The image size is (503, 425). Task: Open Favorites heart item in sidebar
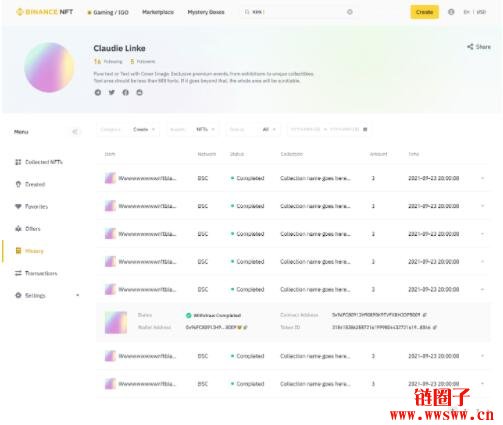[x=31, y=207]
